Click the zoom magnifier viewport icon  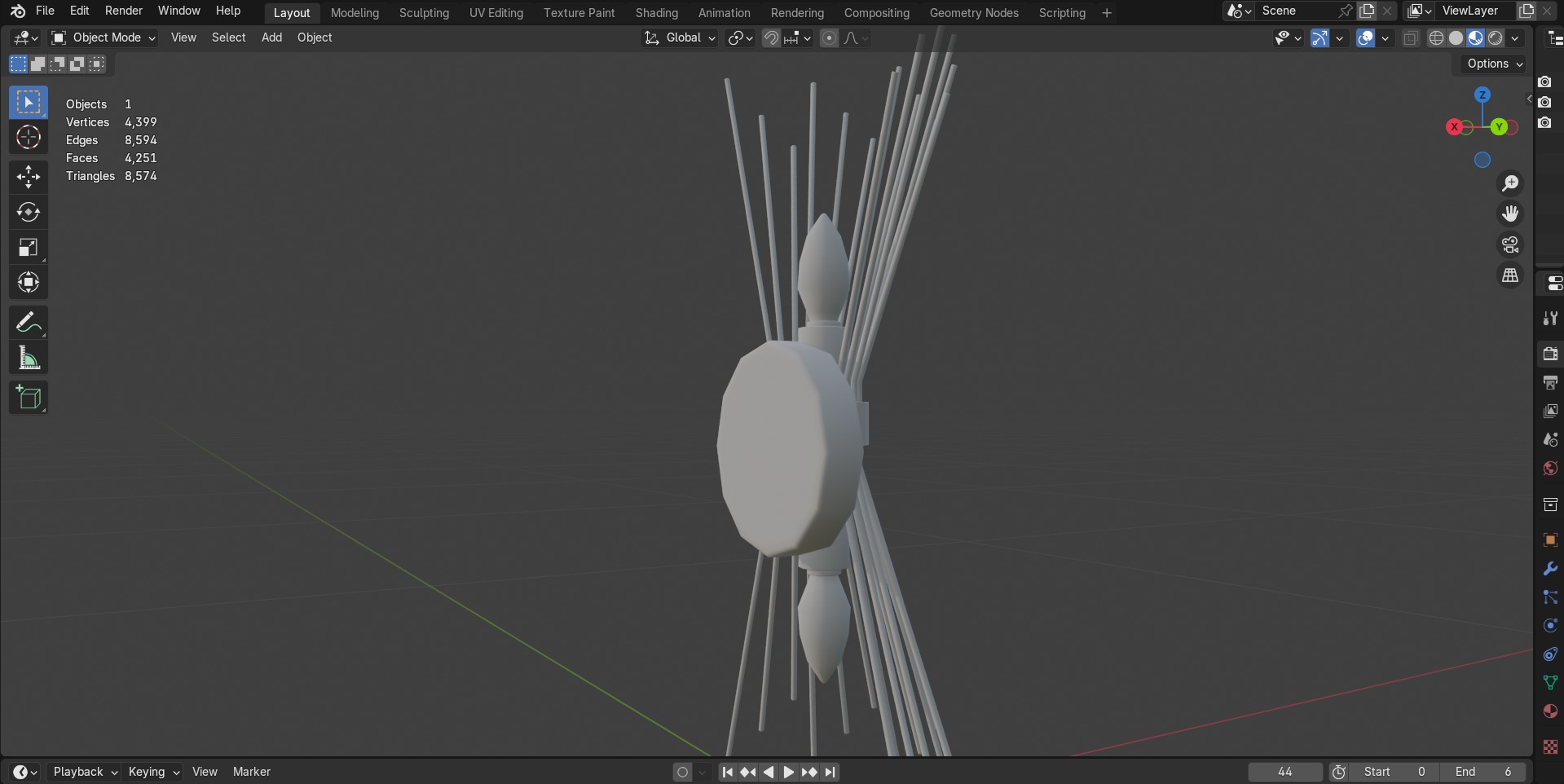[x=1510, y=183]
